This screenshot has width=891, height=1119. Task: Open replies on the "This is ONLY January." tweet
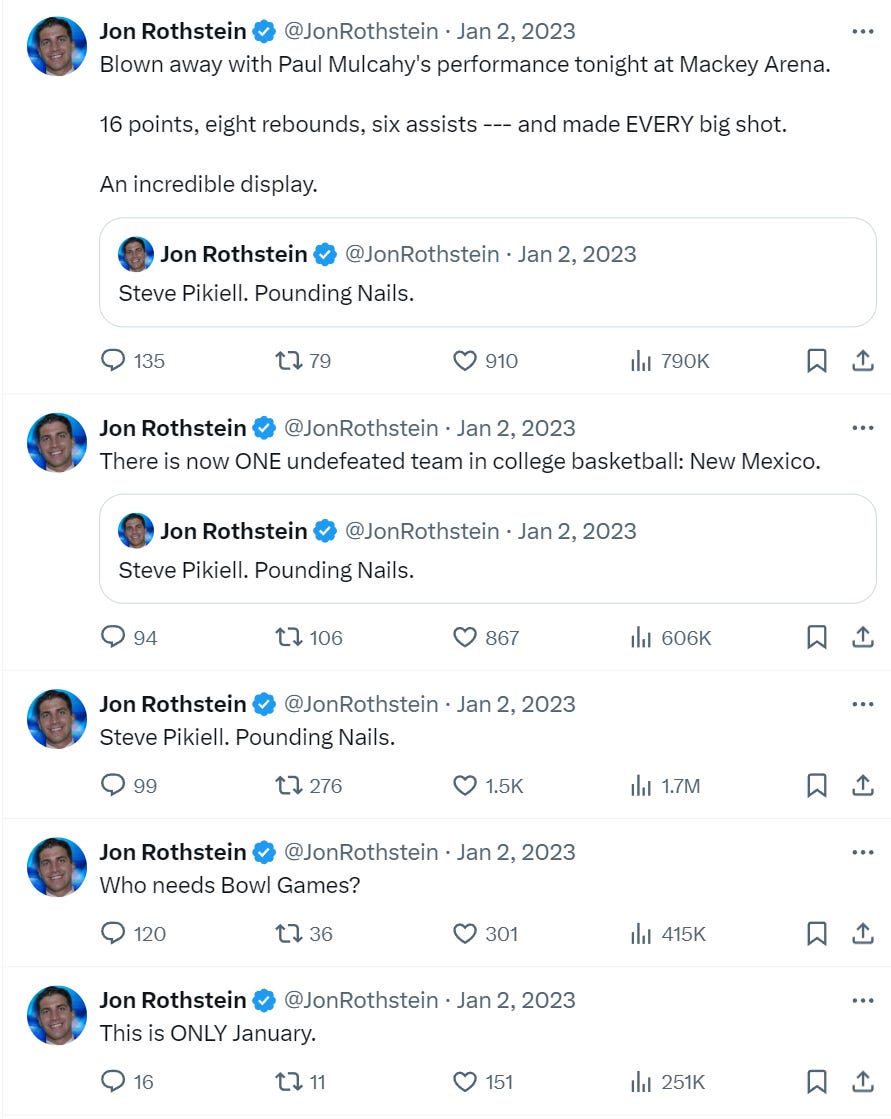[112, 1082]
